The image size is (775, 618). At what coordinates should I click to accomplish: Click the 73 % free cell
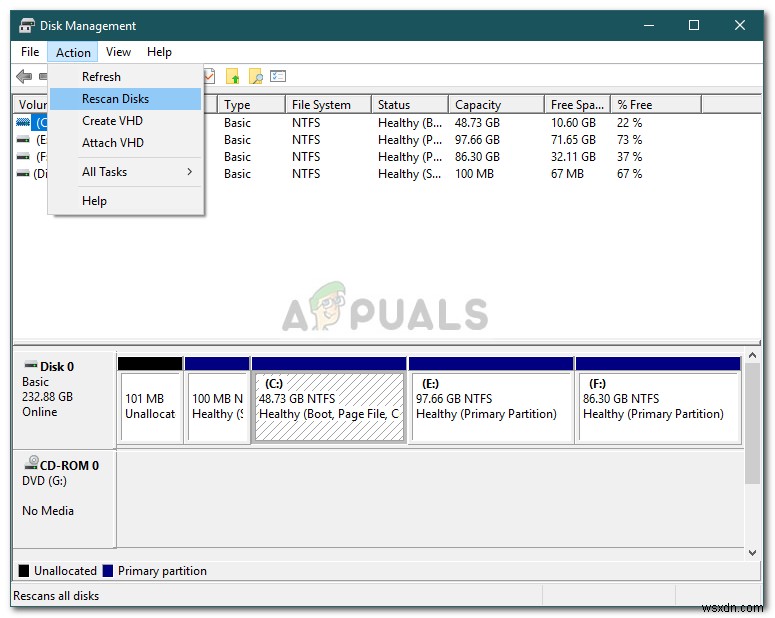pos(629,140)
